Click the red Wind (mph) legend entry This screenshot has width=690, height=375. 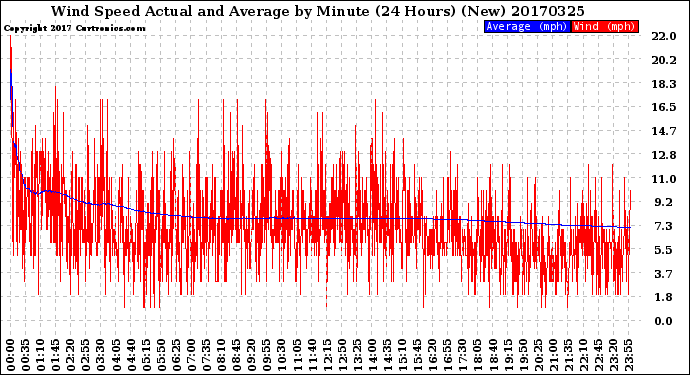[x=604, y=26]
